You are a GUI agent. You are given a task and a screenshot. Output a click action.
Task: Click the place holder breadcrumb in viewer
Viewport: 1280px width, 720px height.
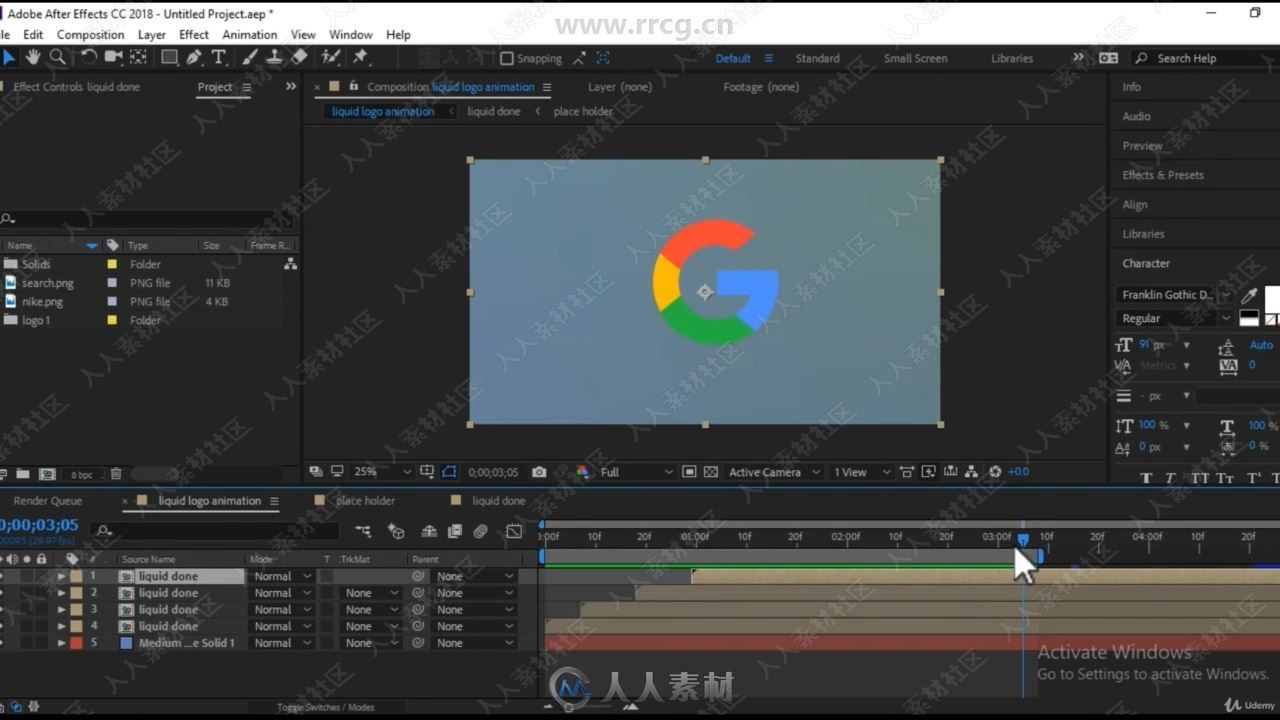pos(582,111)
